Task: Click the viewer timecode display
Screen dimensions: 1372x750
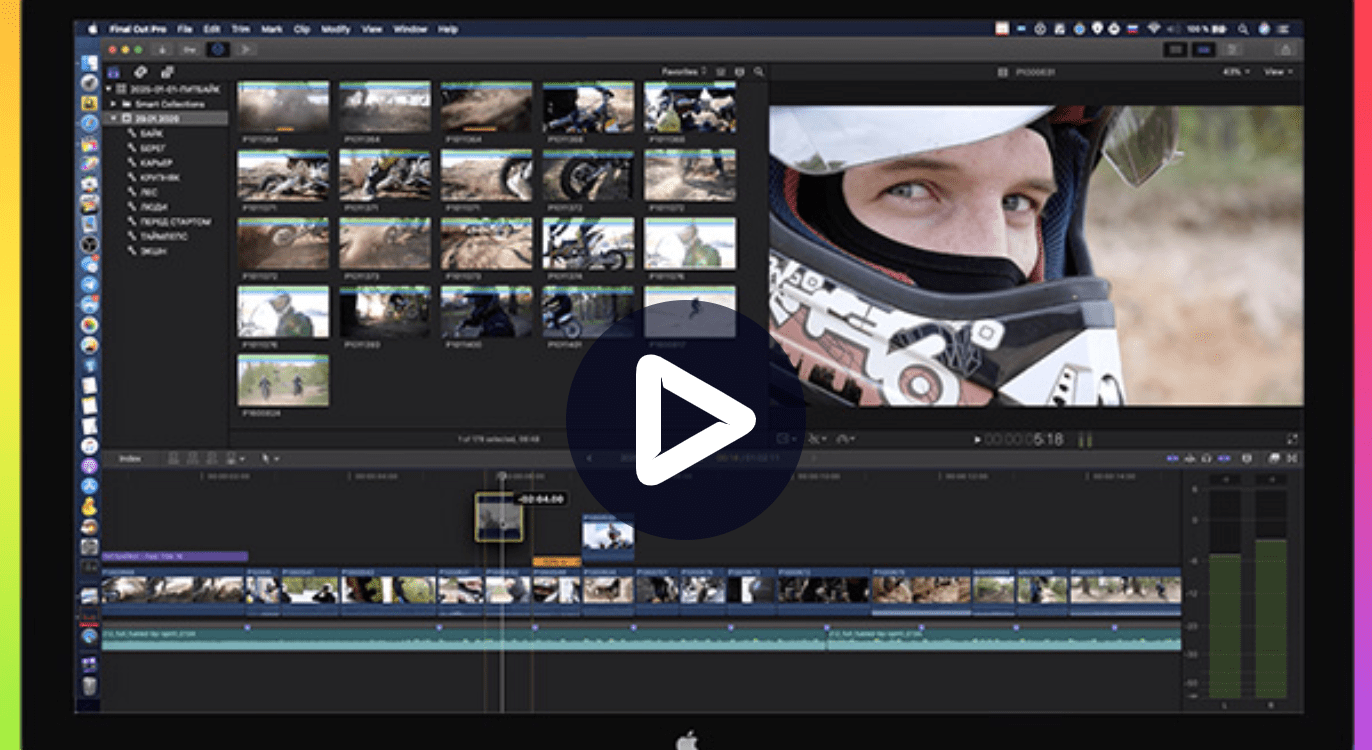Action: (1024, 439)
